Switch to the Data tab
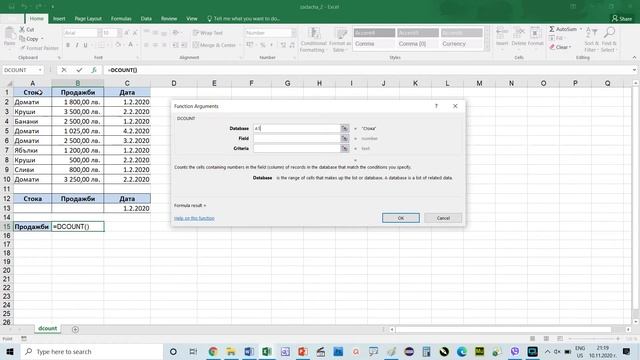This screenshot has width=640, height=360. coord(146,18)
